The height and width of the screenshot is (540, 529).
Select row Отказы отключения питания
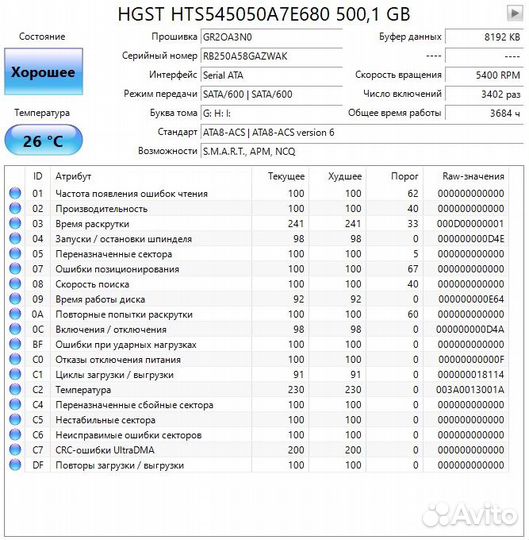pyautogui.click(x=257, y=360)
